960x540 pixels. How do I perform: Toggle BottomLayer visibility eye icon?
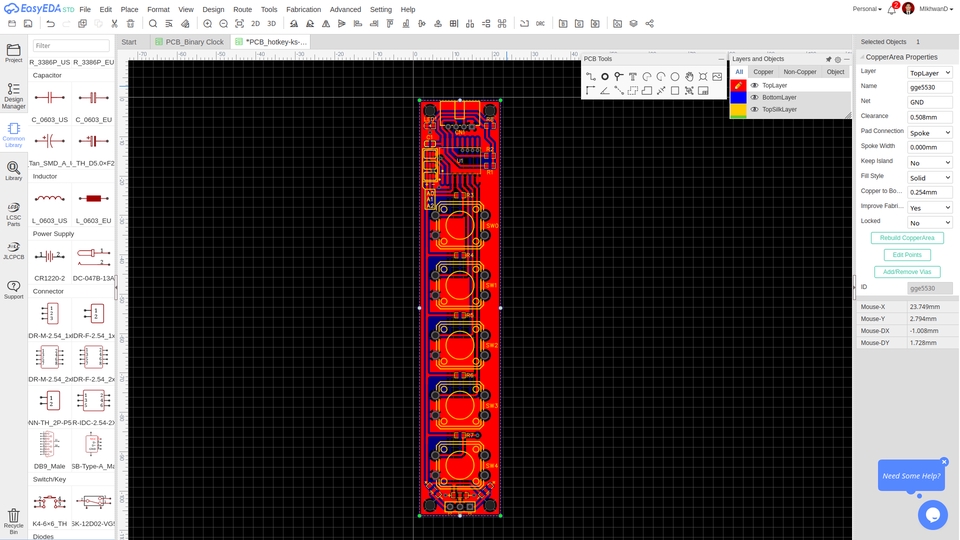point(755,98)
